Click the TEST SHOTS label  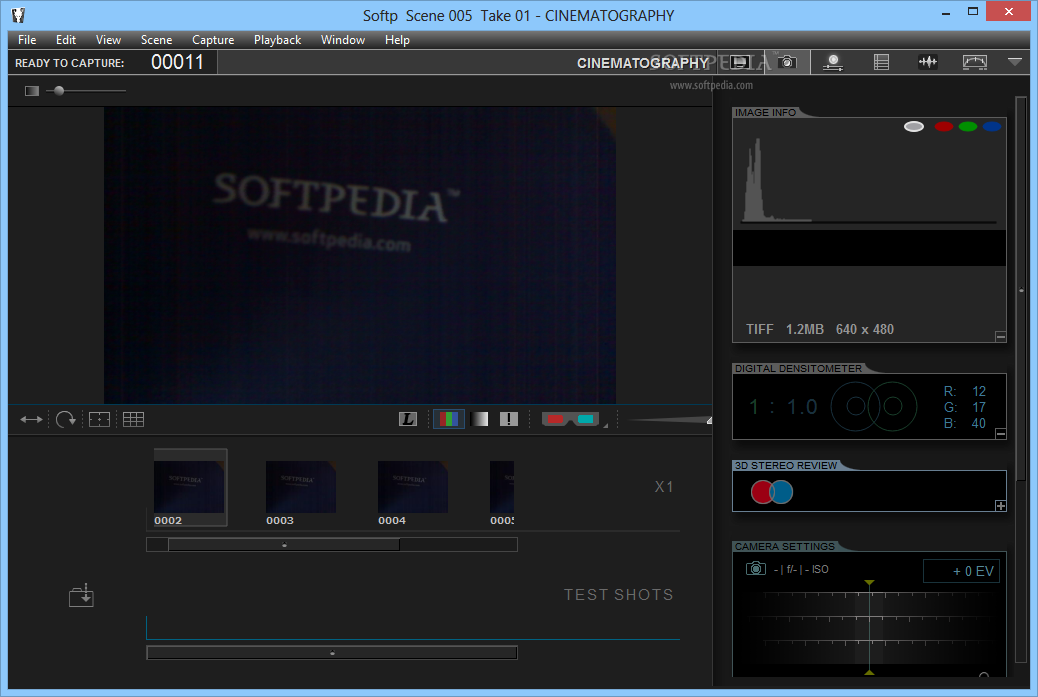pos(618,594)
